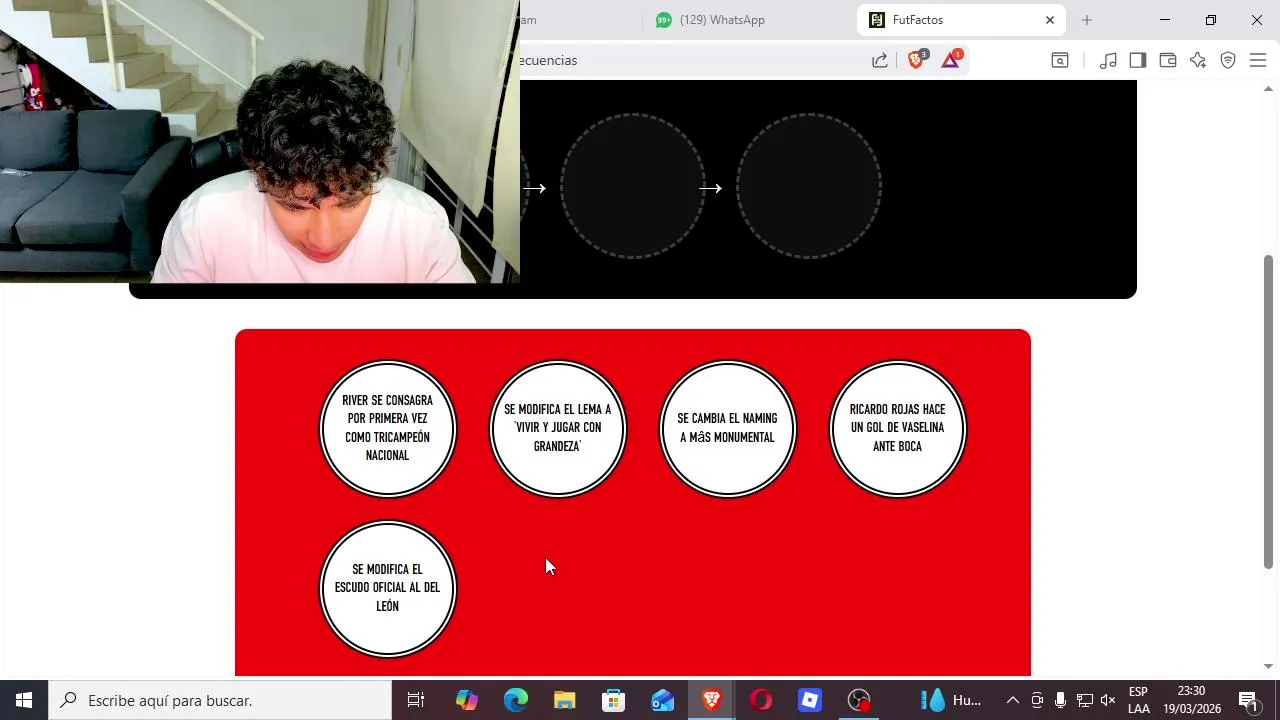Click the Brave browser taskbar icon

pyautogui.click(x=711, y=700)
